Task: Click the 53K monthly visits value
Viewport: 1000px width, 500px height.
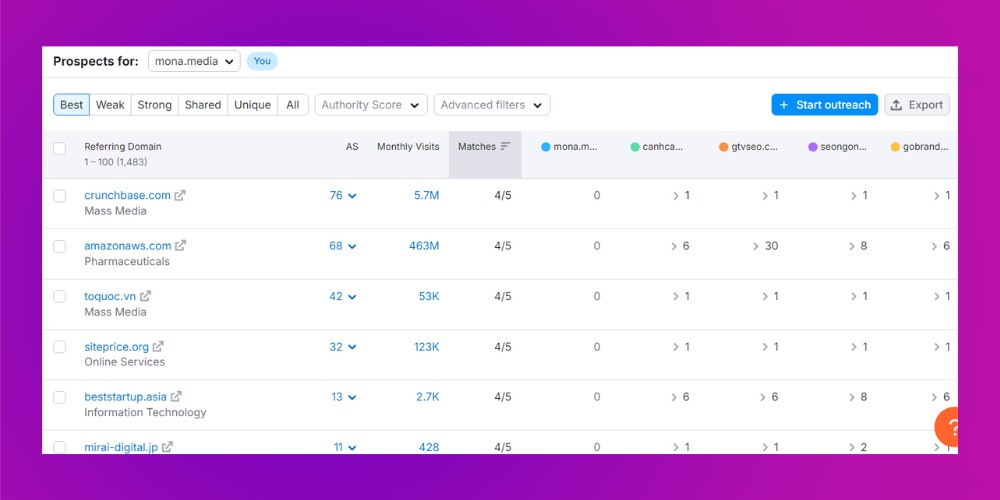Action: coord(429,296)
